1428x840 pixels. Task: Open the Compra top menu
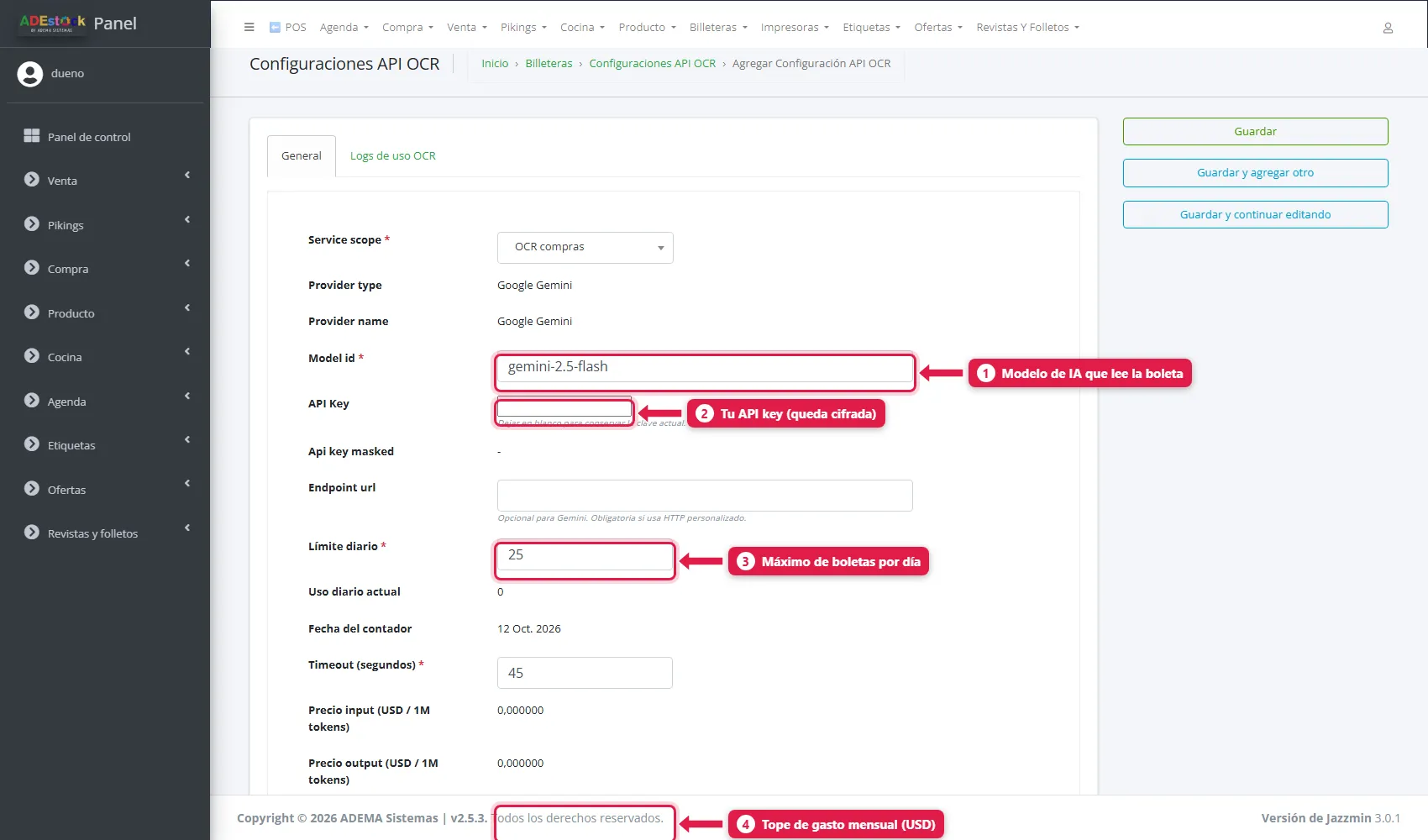pyautogui.click(x=408, y=28)
